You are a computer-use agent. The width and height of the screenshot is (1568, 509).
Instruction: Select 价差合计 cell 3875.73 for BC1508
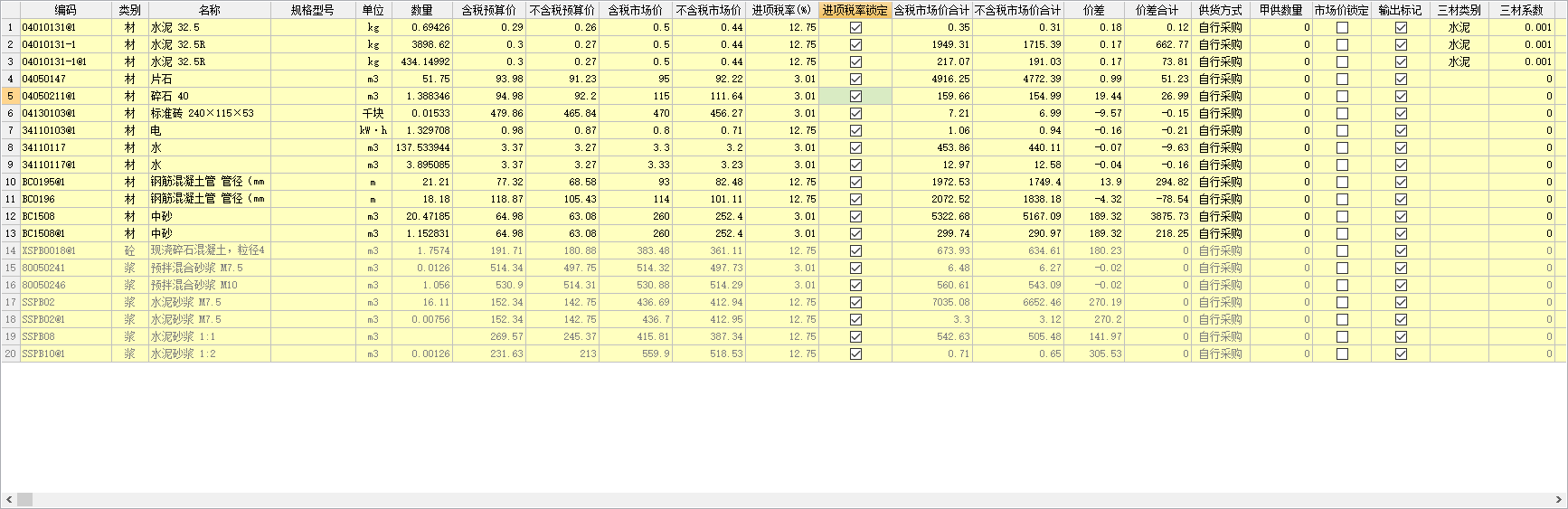click(1157, 216)
